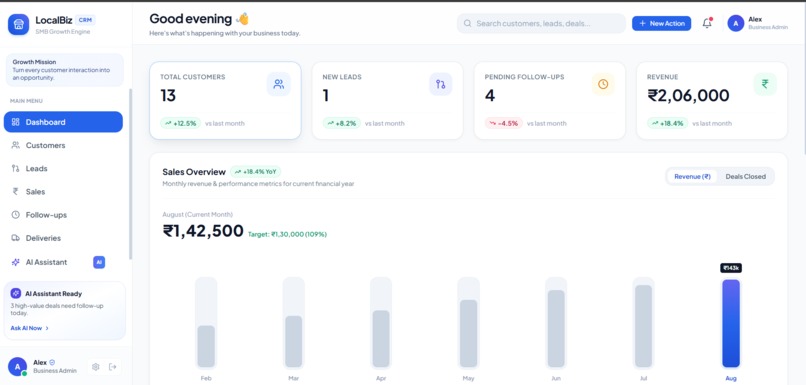The width and height of the screenshot is (806, 385).
Task: Click the AI Assistant Ready card icon
Action: [x=16, y=294]
